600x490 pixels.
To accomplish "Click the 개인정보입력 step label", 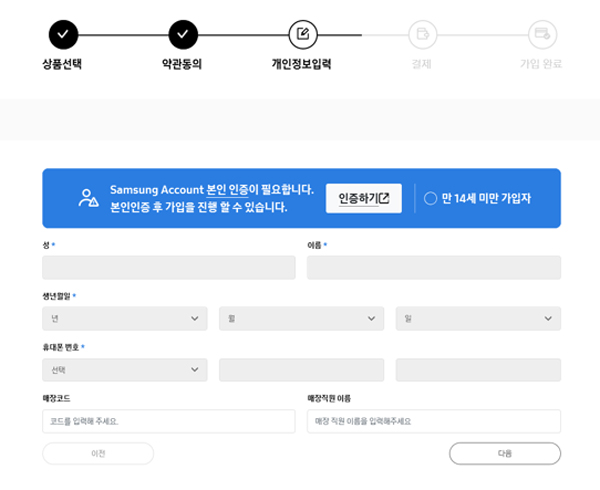I will tap(302, 64).
